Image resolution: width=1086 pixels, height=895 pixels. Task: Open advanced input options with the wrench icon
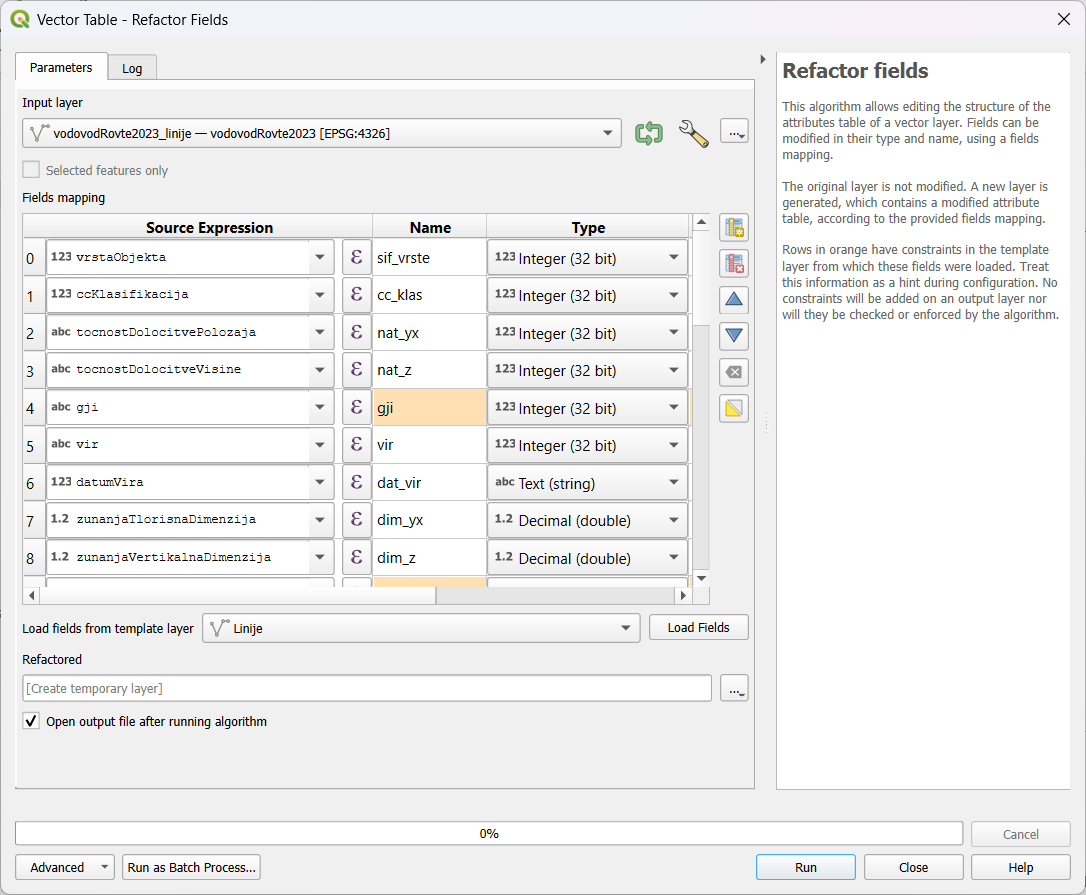pos(694,131)
